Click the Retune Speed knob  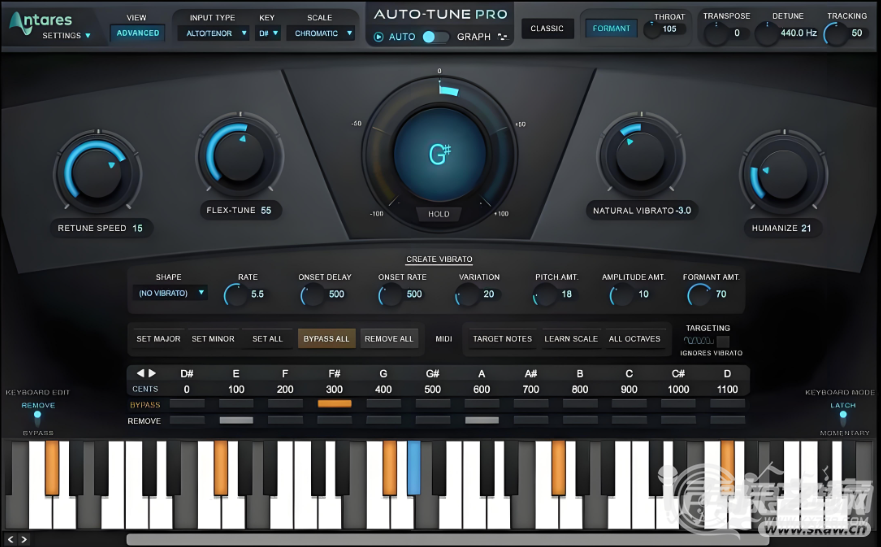pyautogui.click(x=97, y=173)
